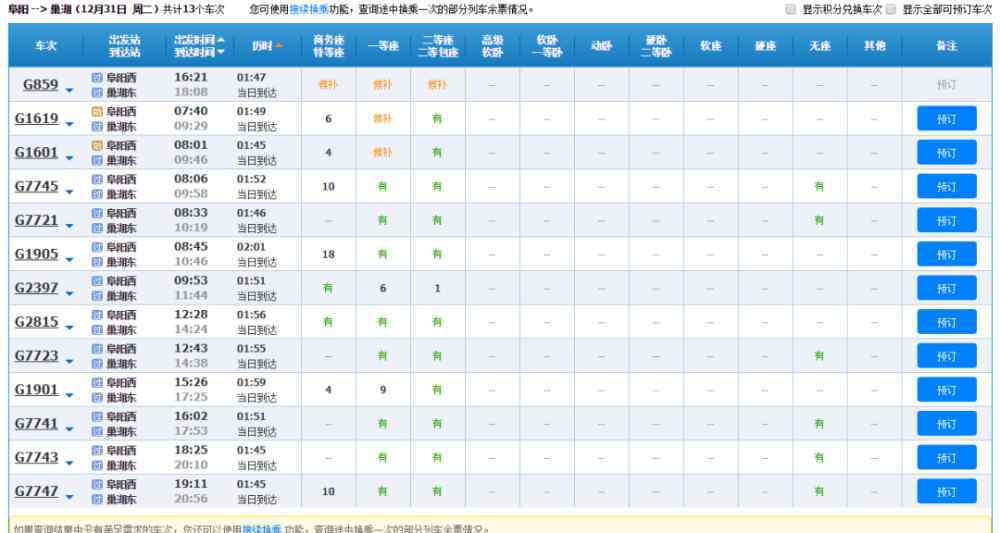Click business seat count 10 for G7747
Screen dimensions: 1000x533
coord(328,491)
